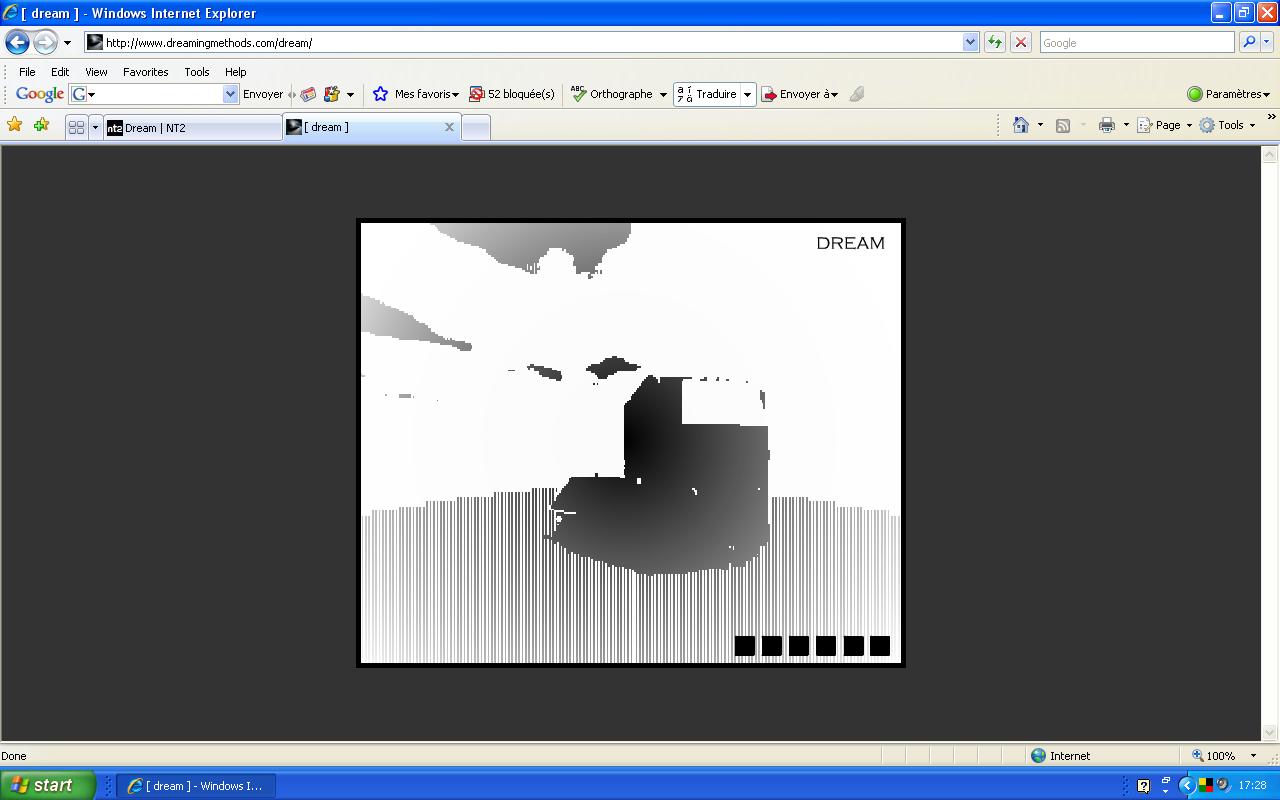This screenshot has width=1280, height=800.
Task: Click the browser Forward arrow button
Action: tap(45, 42)
